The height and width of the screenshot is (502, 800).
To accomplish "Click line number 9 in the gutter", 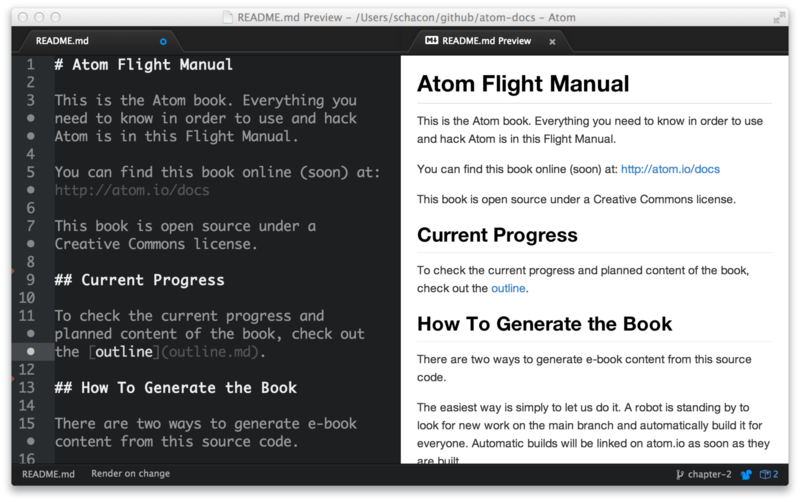I will click(31, 280).
